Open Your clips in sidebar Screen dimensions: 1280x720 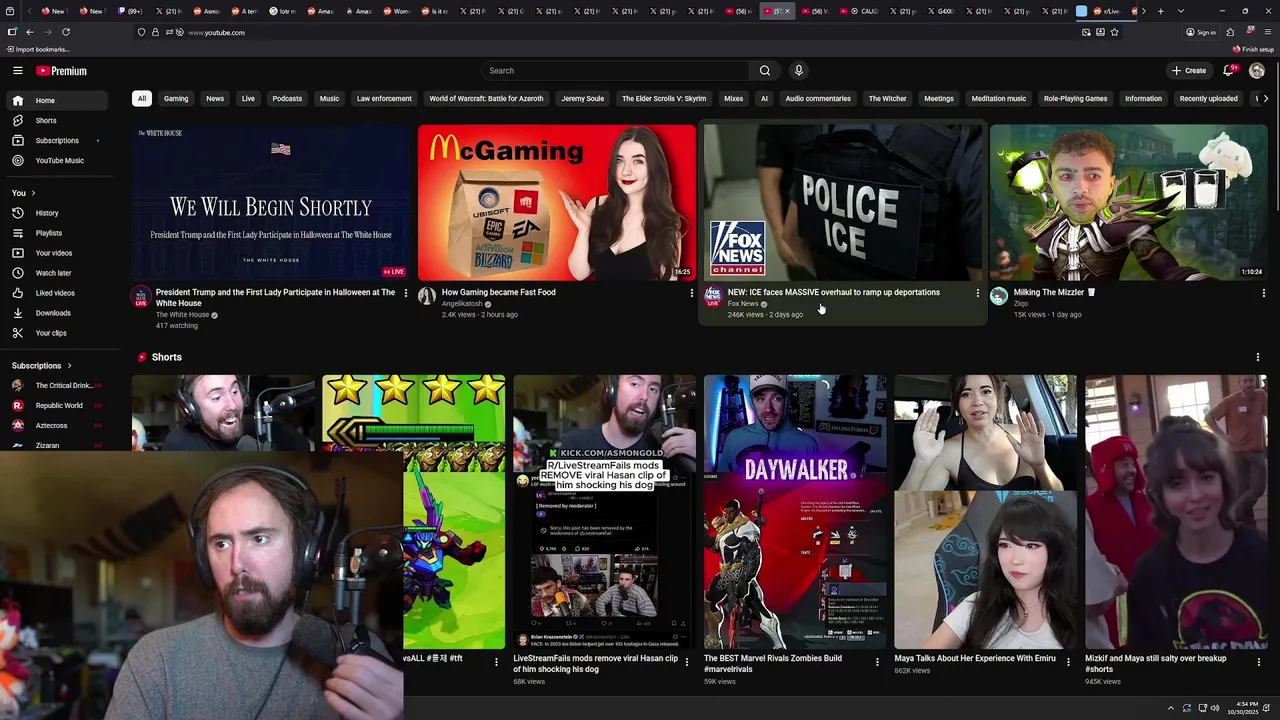[57, 333]
